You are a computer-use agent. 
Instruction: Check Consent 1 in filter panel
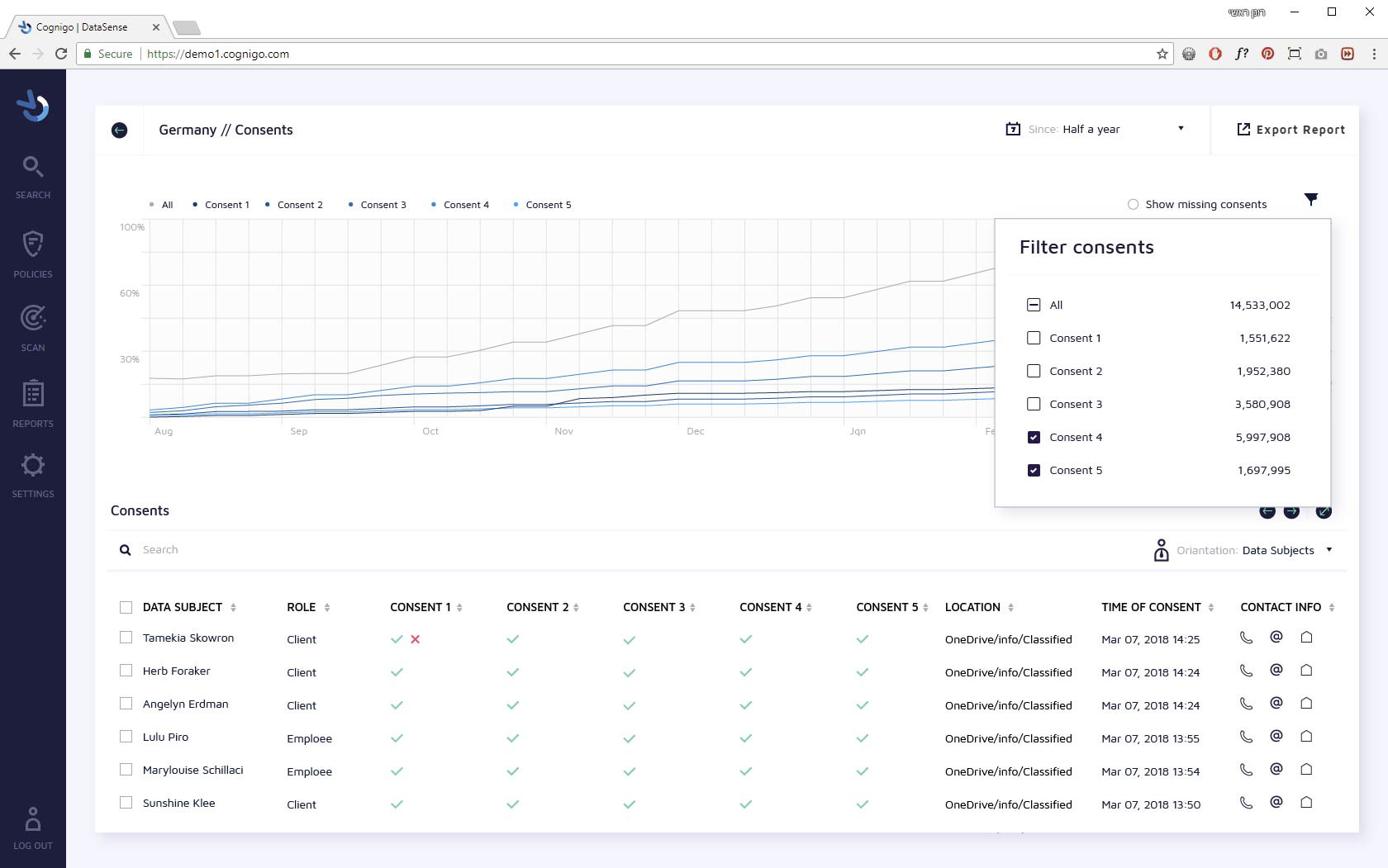coord(1034,338)
